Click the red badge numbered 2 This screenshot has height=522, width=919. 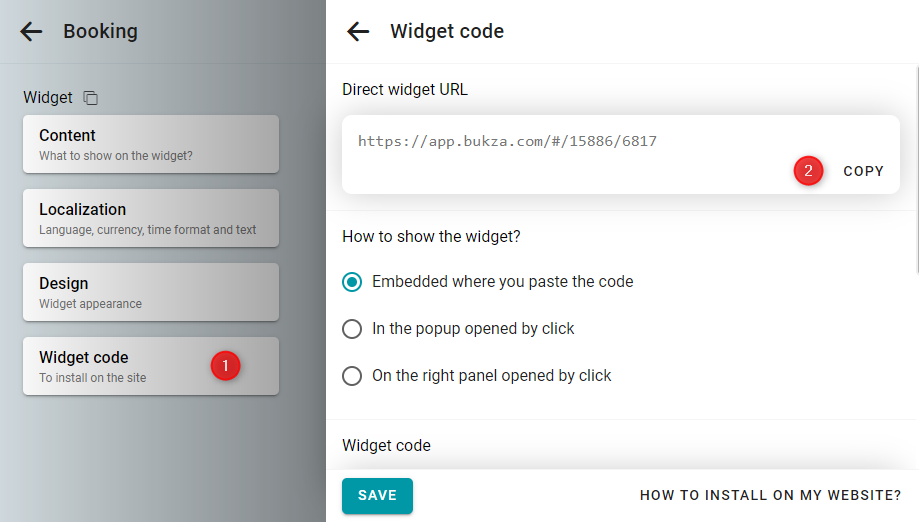(808, 170)
